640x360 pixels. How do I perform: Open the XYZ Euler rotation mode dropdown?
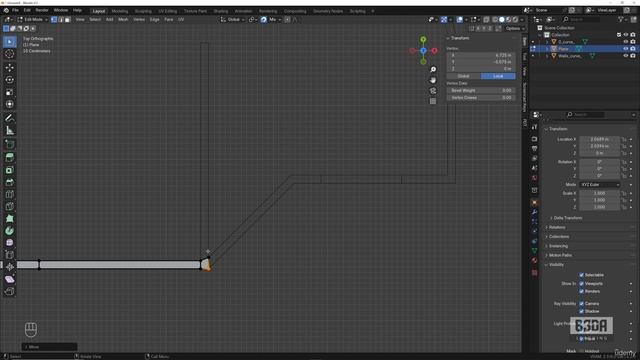point(600,184)
